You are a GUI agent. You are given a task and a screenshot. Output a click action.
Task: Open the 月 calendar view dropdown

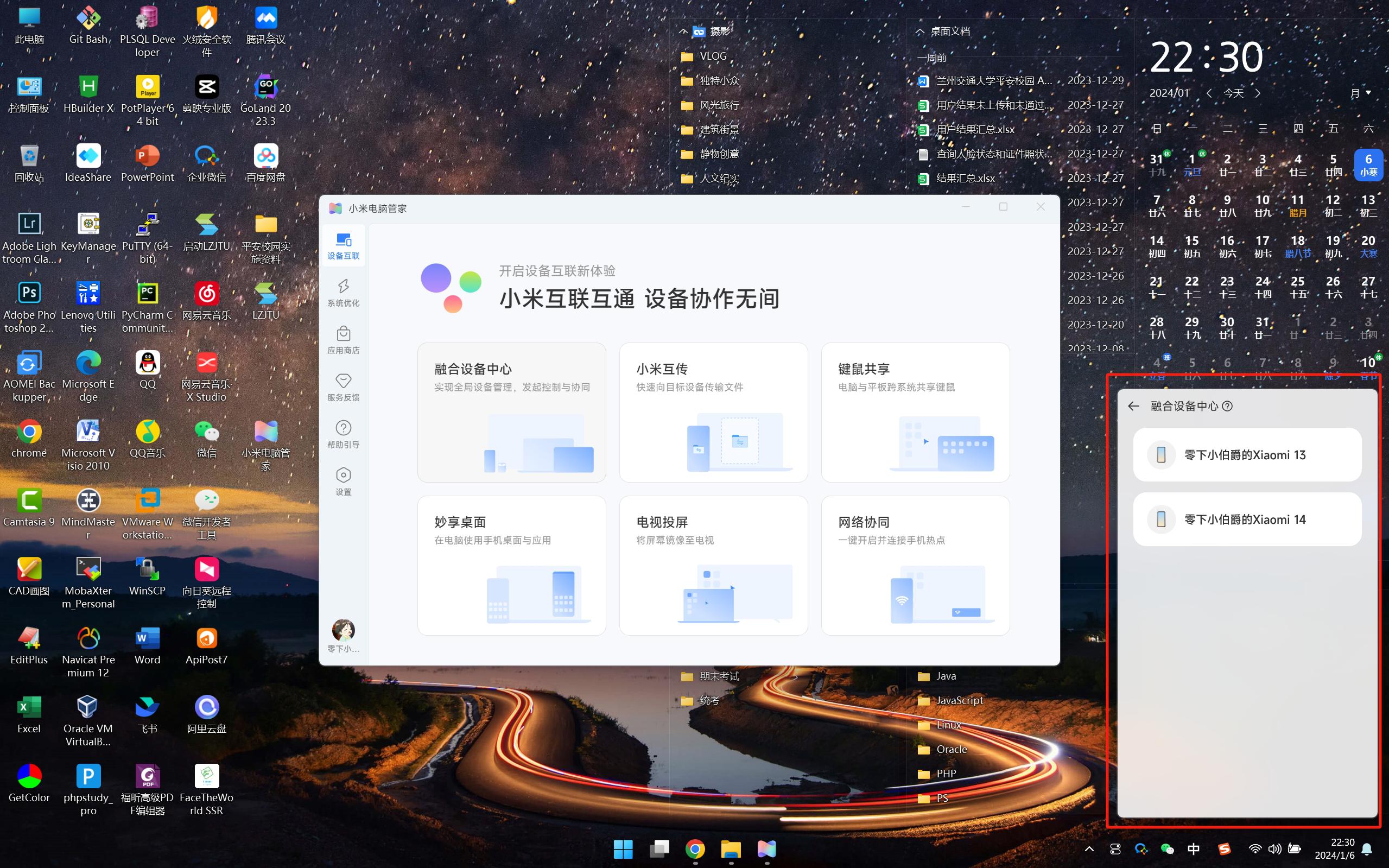[x=1360, y=93]
